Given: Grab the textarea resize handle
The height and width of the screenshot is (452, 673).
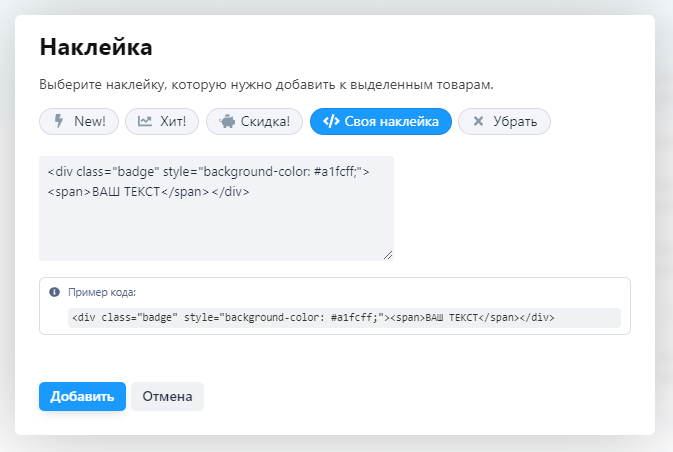Looking at the screenshot, I should point(387,254).
